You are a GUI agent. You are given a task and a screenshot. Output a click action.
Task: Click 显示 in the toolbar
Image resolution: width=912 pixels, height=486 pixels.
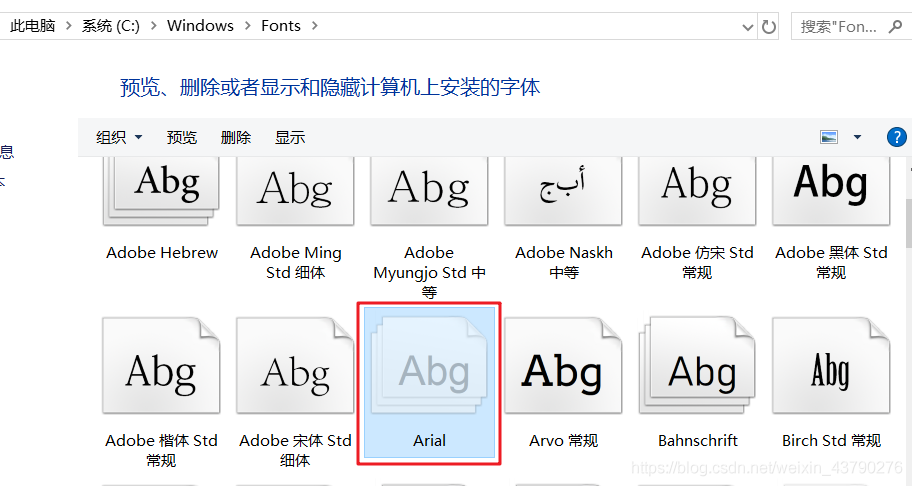point(290,137)
